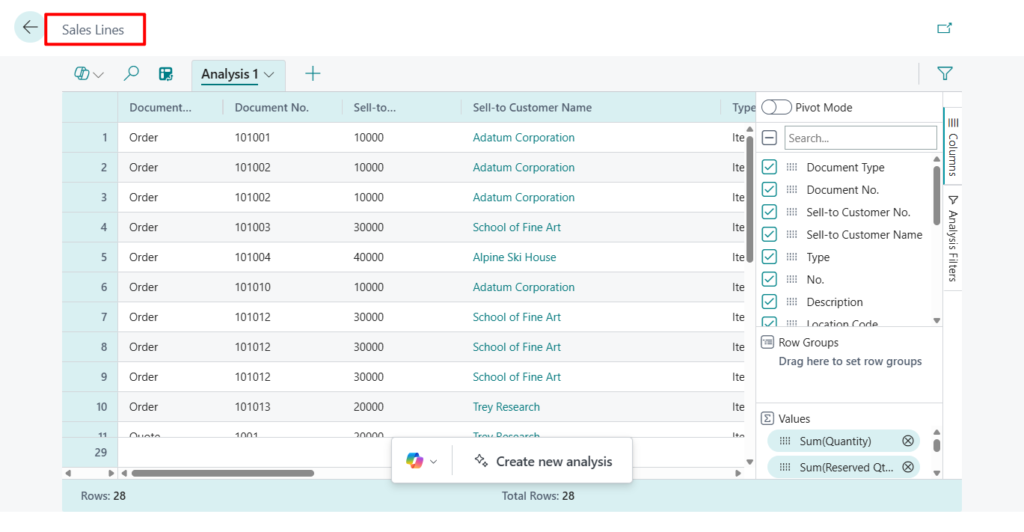The width and height of the screenshot is (1024, 532).
Task: Open Alpine Ski House customer link
Action: tap(514, 257)
